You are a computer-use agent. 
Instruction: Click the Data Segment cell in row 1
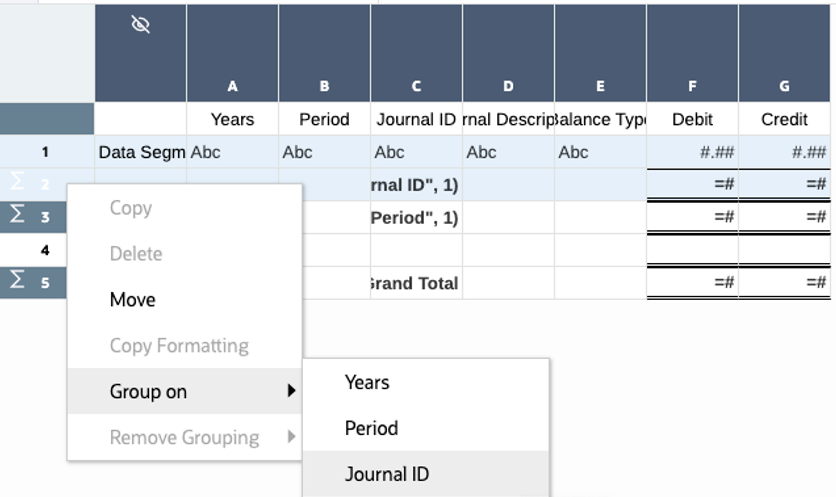(x=140, y=152)
